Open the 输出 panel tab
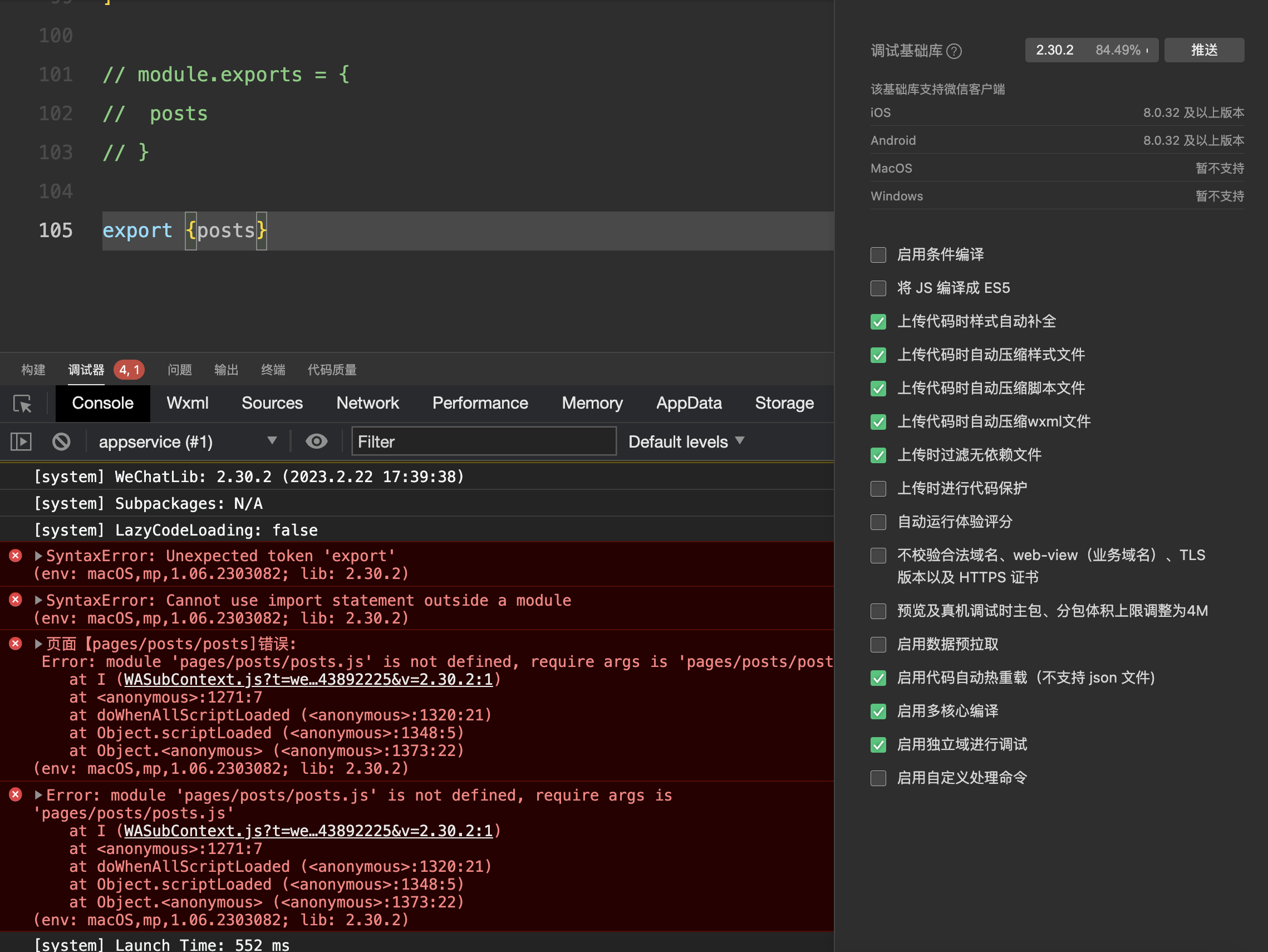 tap(227, 370)
